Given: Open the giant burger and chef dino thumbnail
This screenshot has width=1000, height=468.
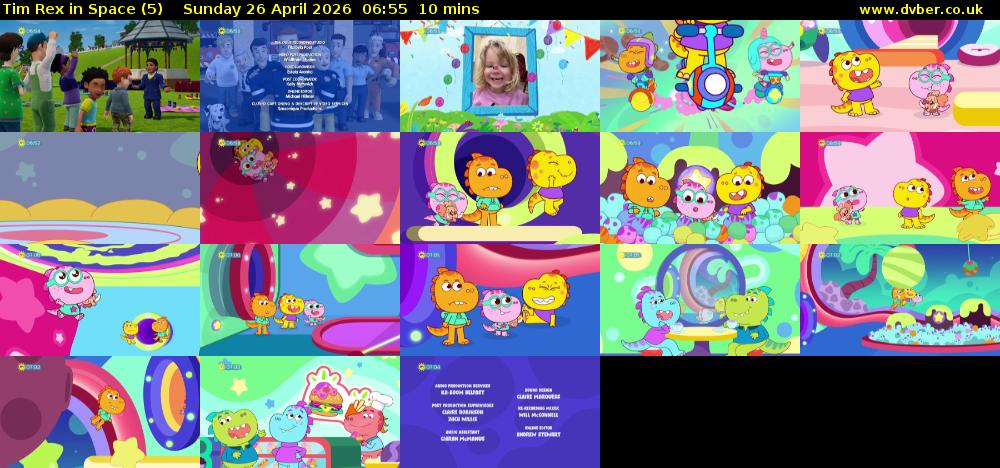Looking at the screenshot, I should point(300,412).
